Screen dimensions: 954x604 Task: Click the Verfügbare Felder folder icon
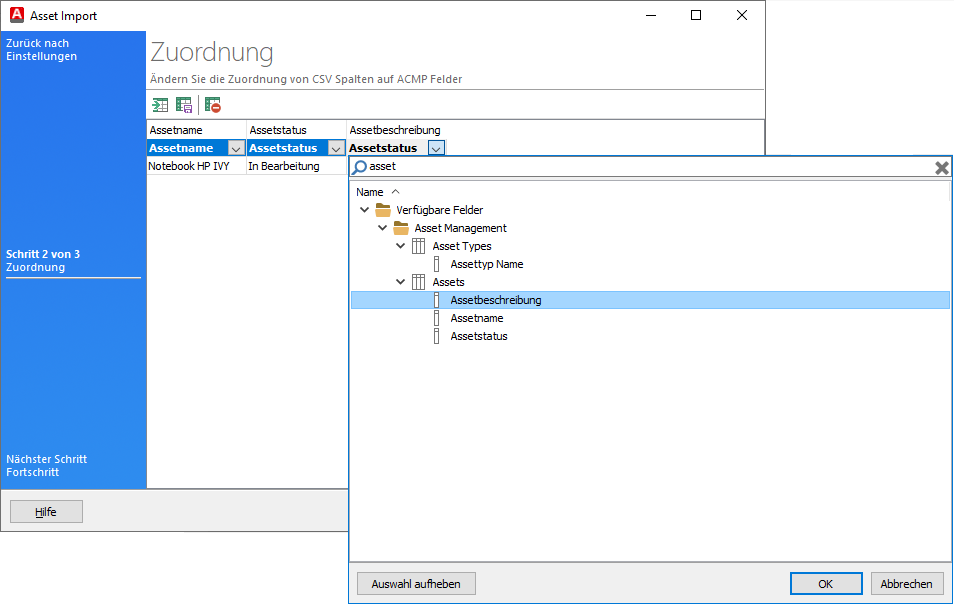[x=383, y=210]
